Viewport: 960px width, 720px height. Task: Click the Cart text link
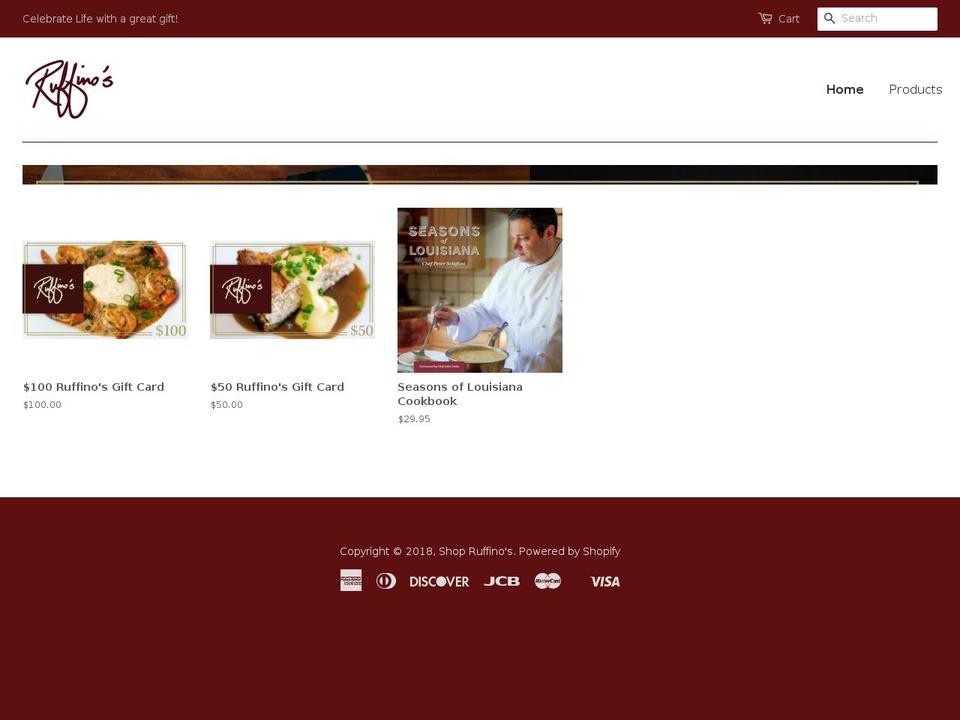(789, 19)
